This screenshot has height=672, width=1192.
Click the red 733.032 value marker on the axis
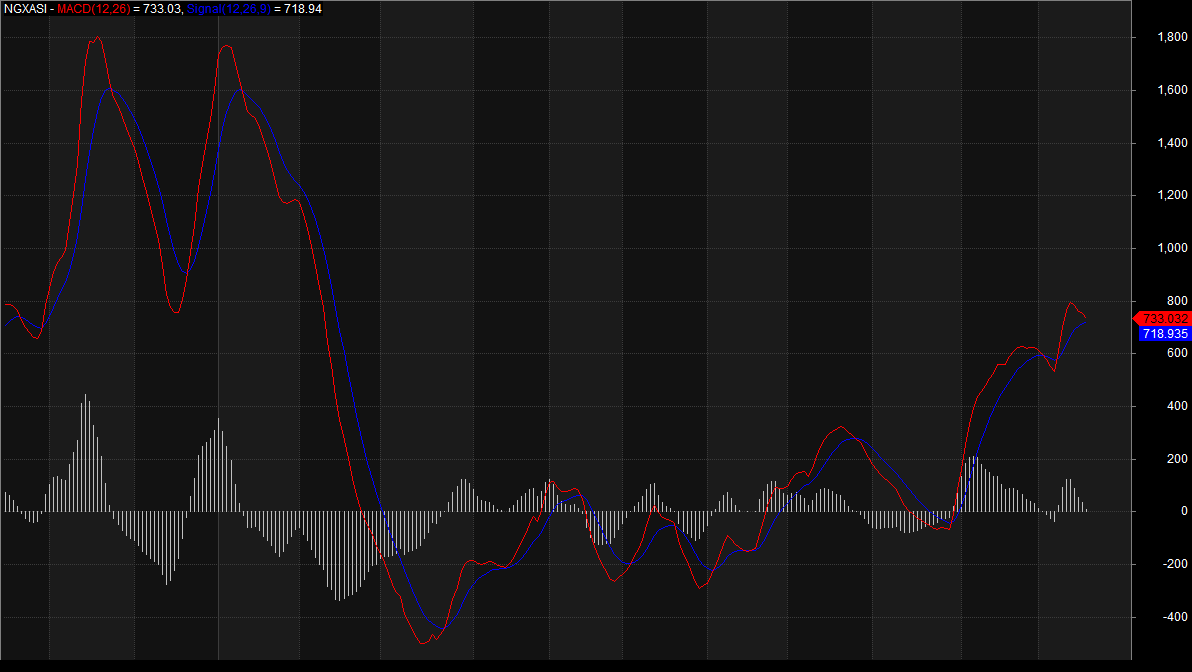1164,318
